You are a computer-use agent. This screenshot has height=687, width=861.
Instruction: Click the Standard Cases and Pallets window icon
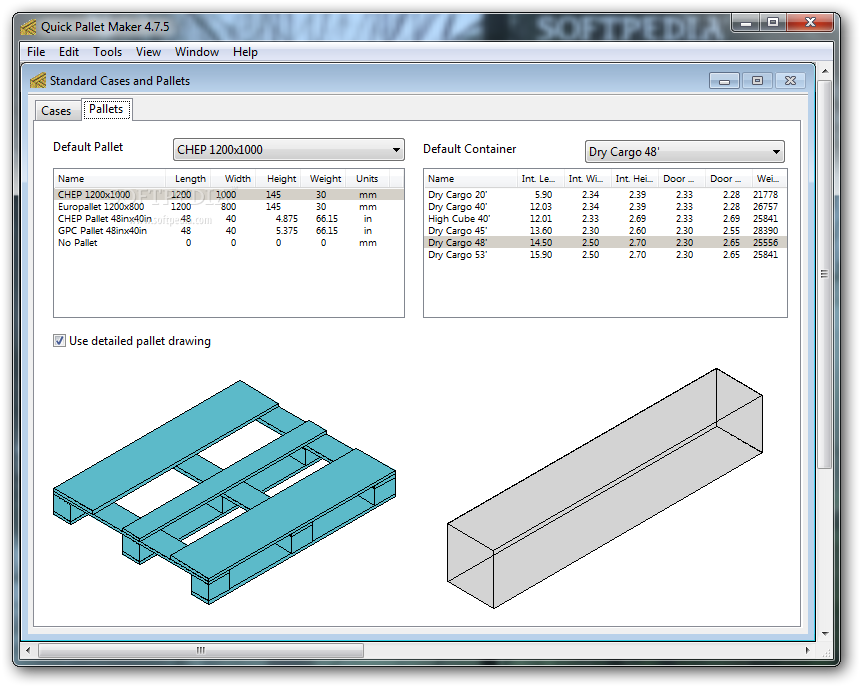click(38, 81)
